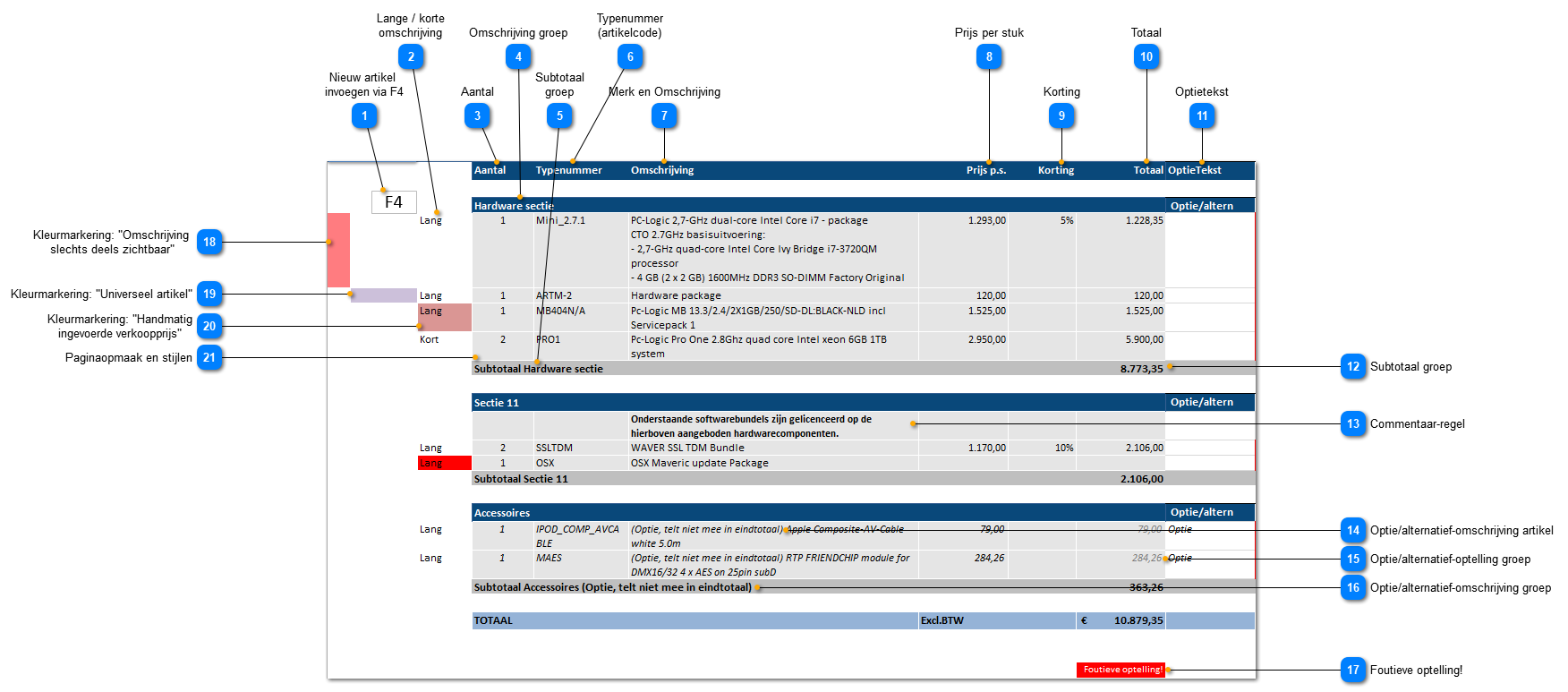Image resolution: width=1568 pixels, height=692 pixels.
Task: Click the pink partly-visible description marker cell
Action: [x=338, y=250]
